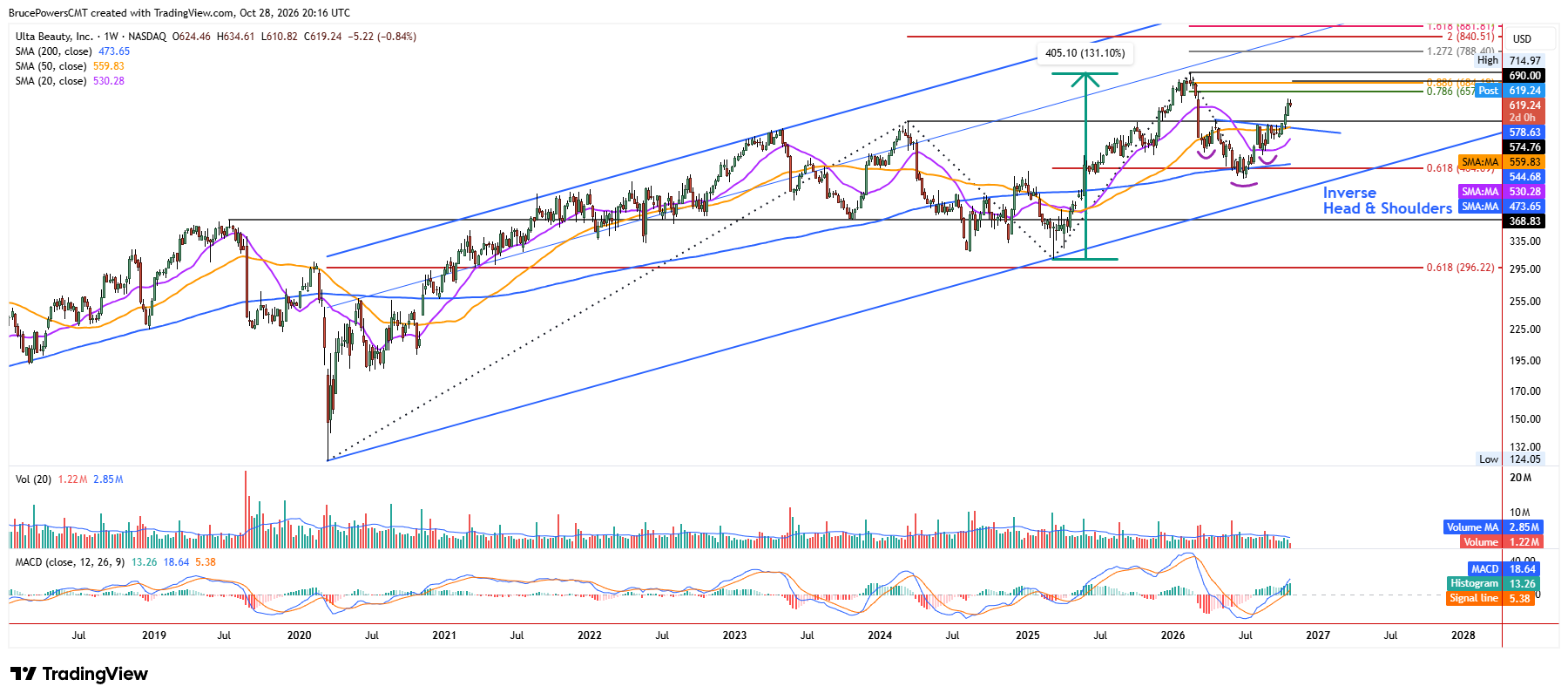The image size is (1568, 700).
Task: Click the 2027 label on time axis
Action: tap(1318, 635)
